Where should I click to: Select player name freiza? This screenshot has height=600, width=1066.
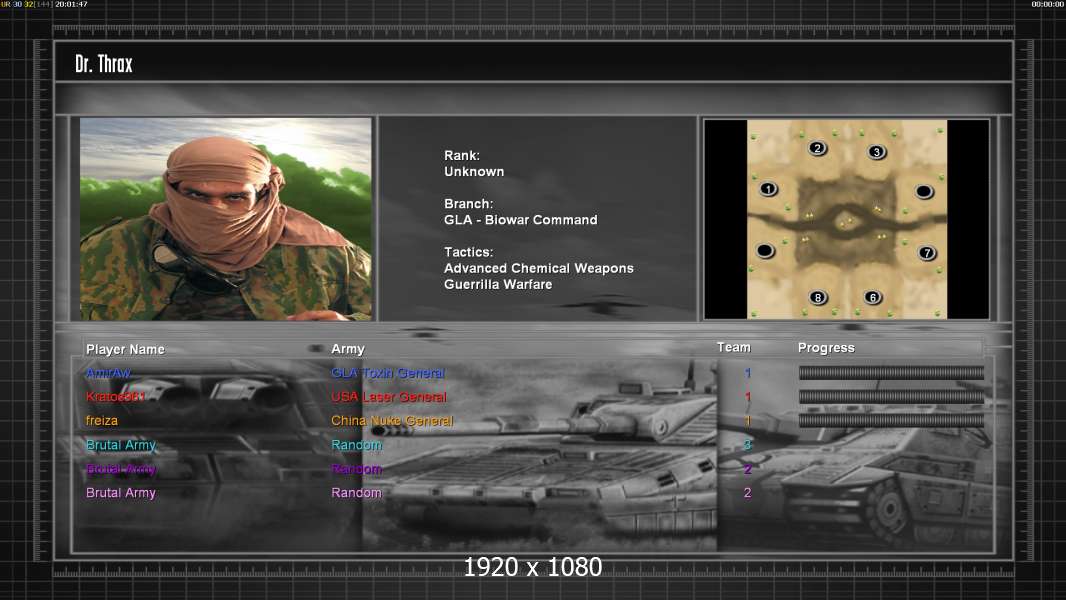102,421
